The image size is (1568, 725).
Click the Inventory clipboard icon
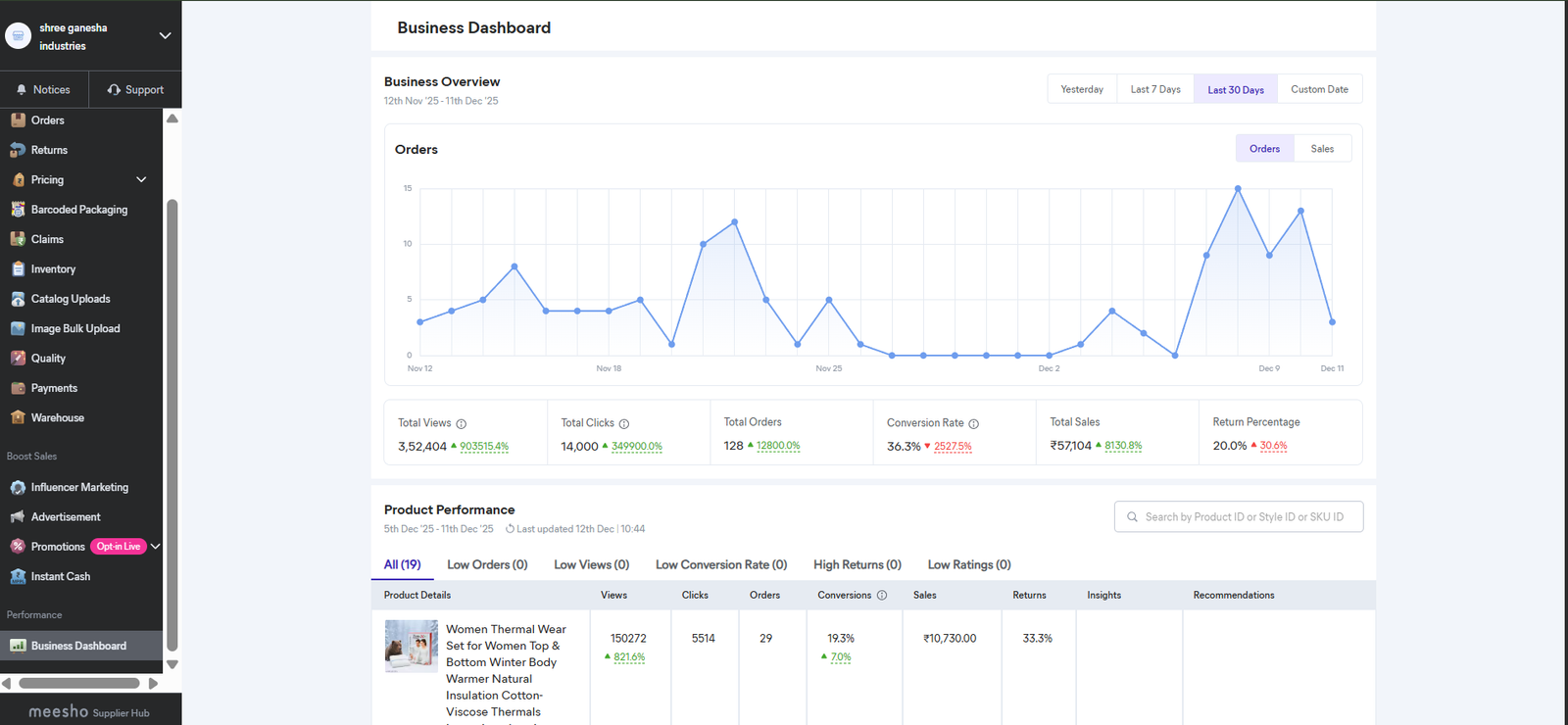(x=18, y=269)
